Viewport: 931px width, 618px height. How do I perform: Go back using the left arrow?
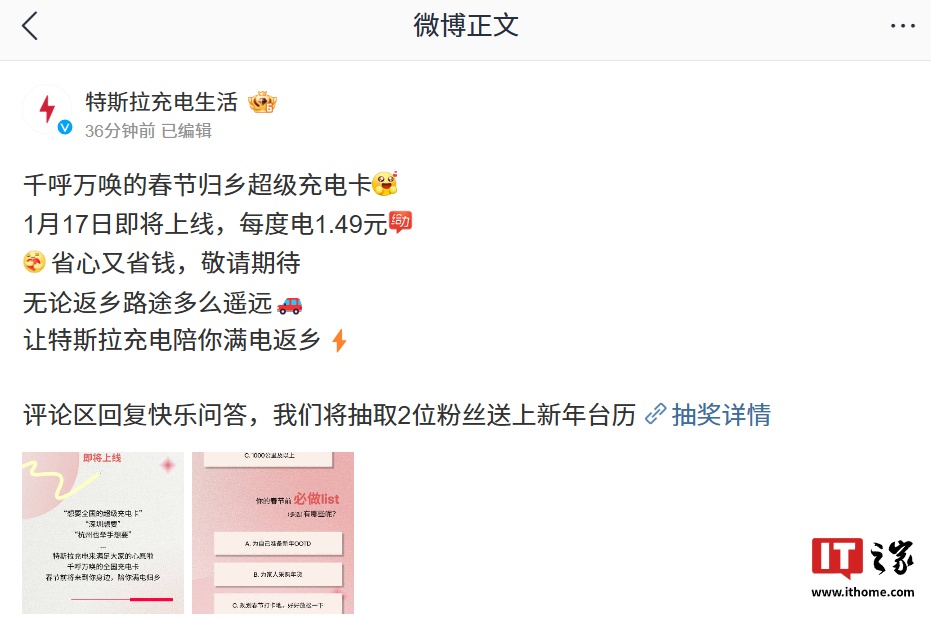[30, 26]
